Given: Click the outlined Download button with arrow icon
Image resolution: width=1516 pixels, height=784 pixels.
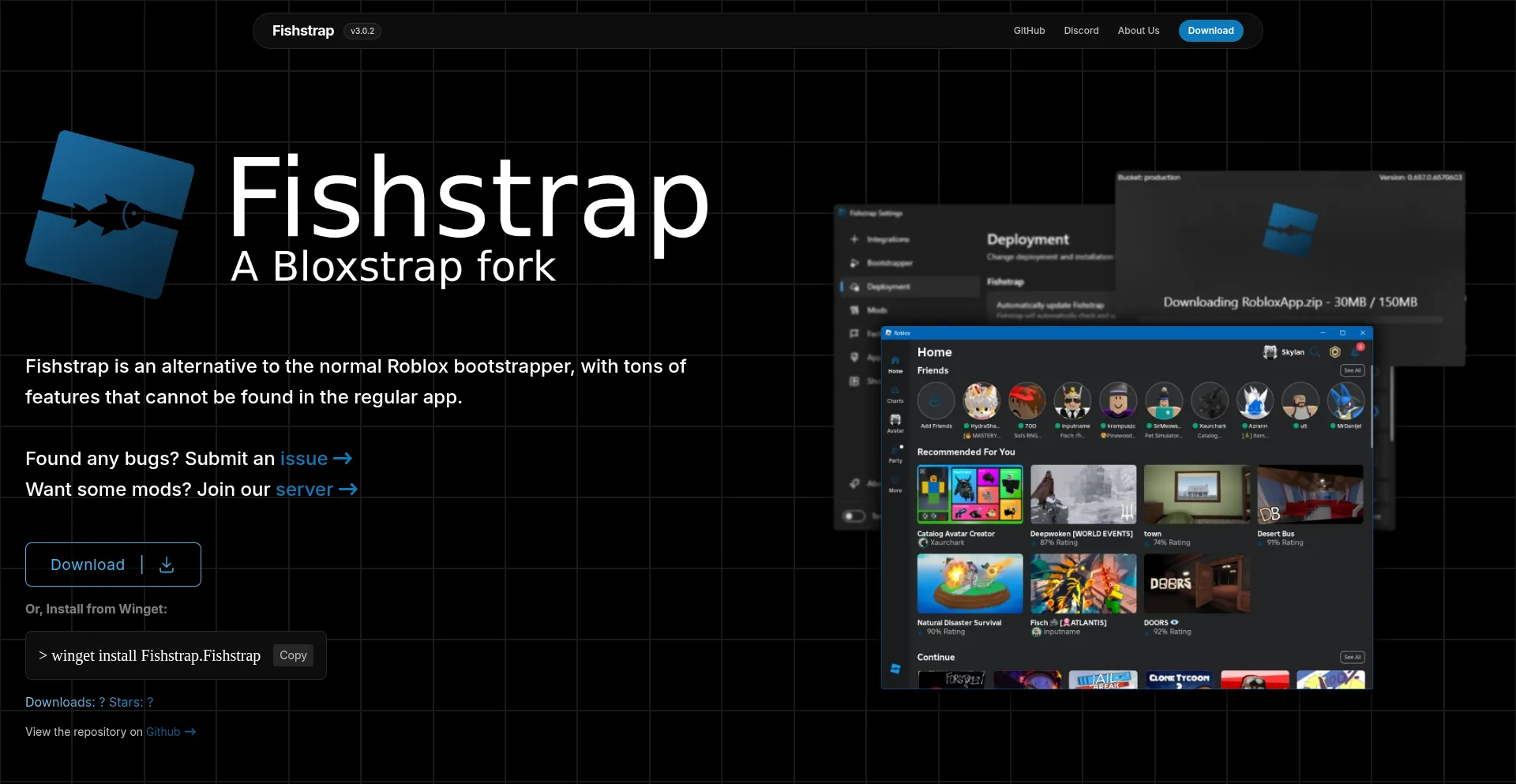Looking at the screenshot, I should (x=113, y=565).
